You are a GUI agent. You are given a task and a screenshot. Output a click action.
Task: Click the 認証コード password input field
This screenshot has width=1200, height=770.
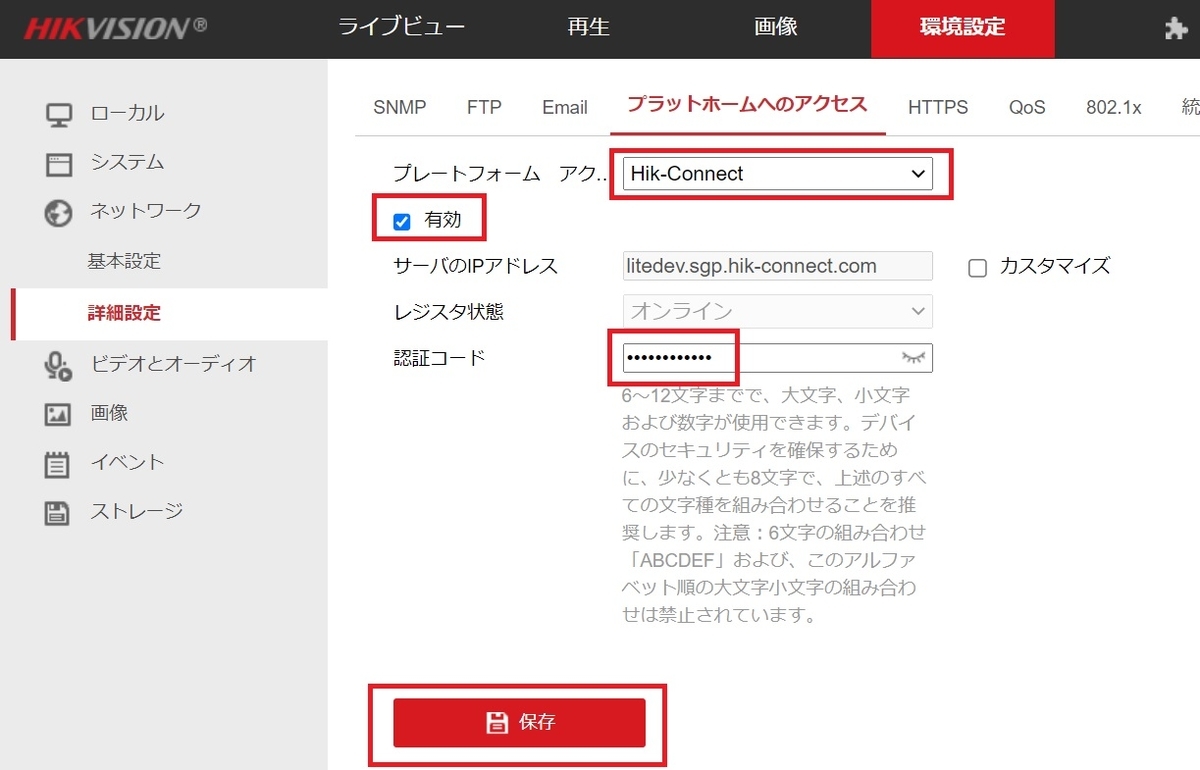[x=778, y=358]
